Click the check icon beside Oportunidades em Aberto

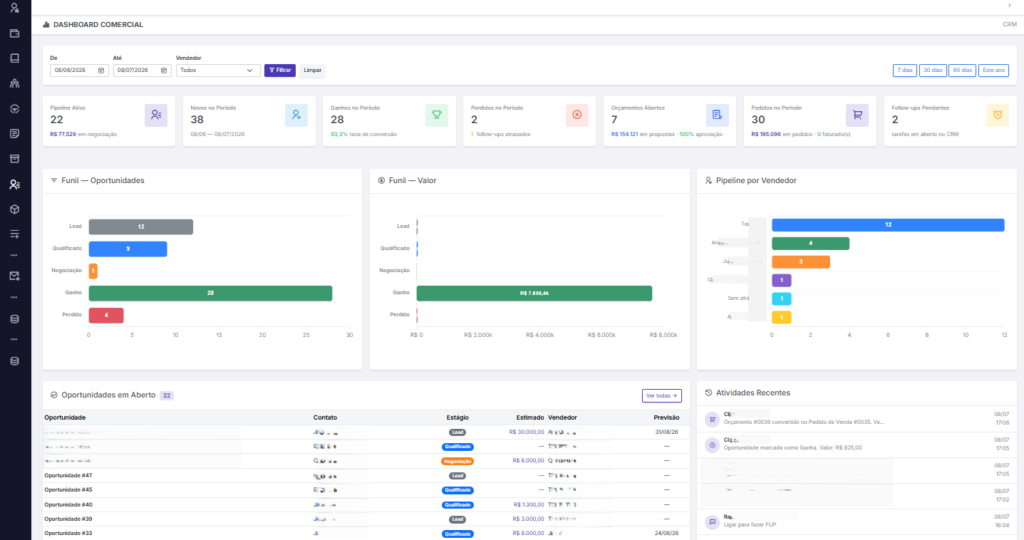coord(54,395)
